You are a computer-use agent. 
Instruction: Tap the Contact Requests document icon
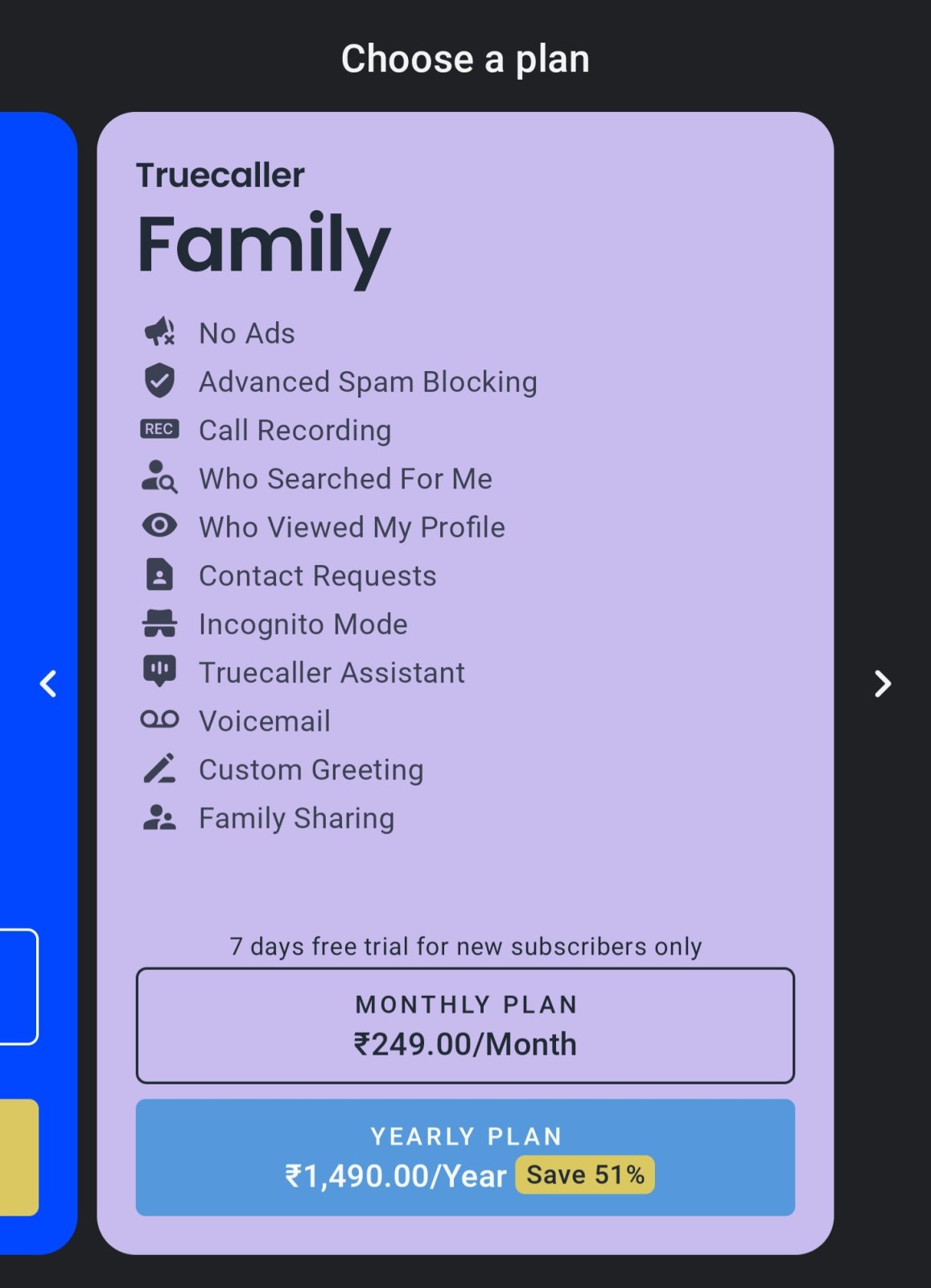tap(159, 575)
